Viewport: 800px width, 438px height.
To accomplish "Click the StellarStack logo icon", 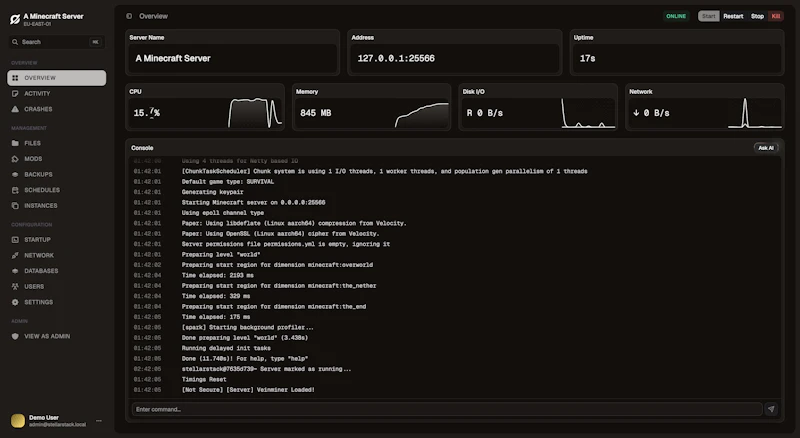I will (x=15, y=19).
